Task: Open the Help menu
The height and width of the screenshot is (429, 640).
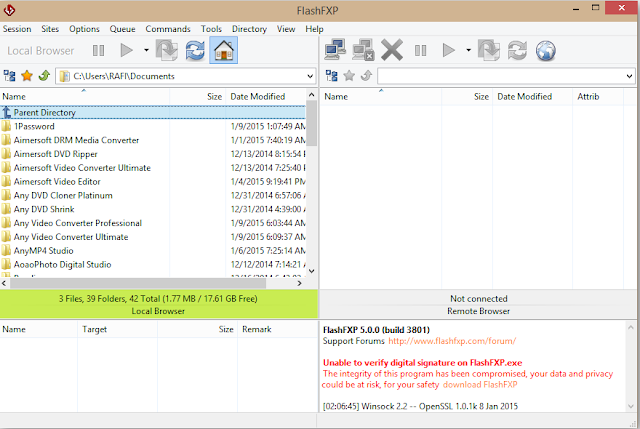Action: pyautogui.click(x=314, y=29)
